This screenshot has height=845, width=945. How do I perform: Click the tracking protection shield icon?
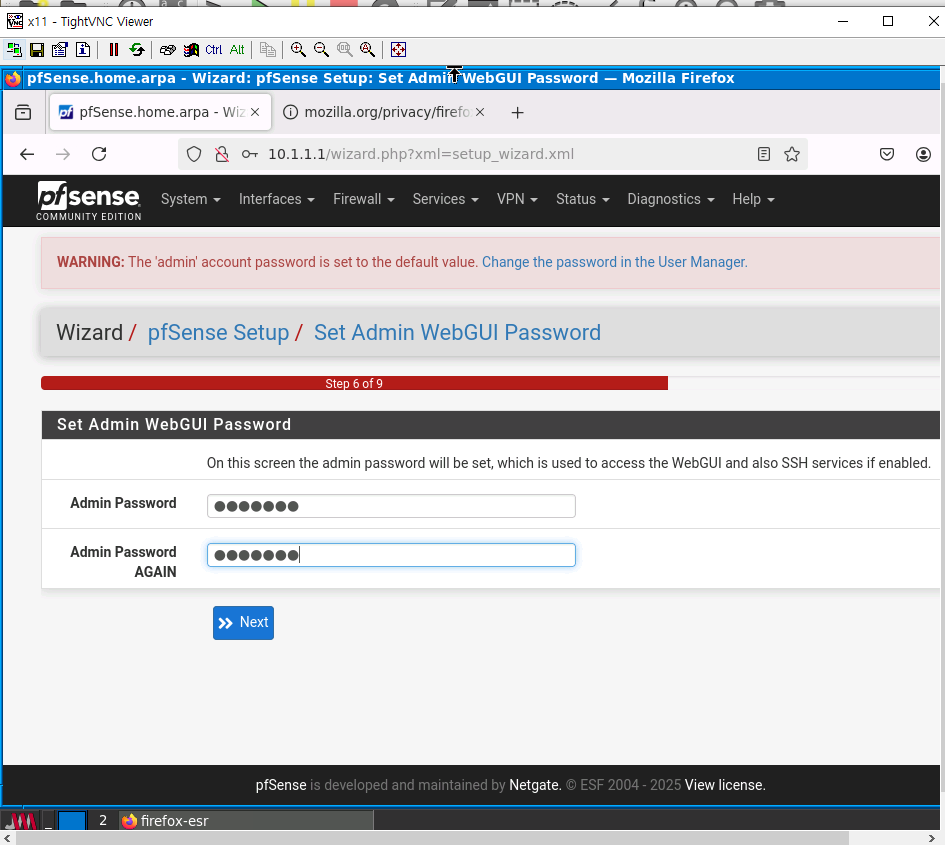[x=193, y=154]
